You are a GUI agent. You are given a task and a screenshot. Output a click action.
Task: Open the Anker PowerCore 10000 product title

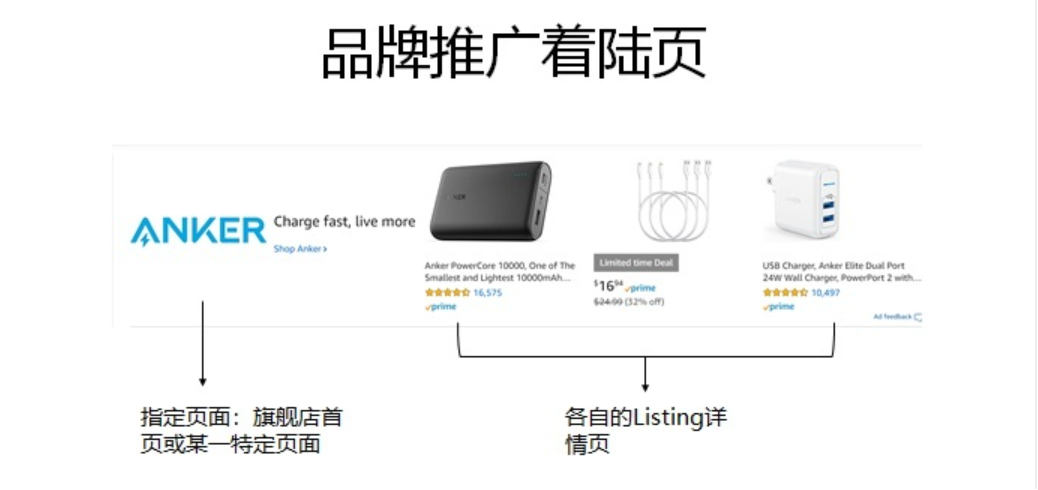coord(499,272)
